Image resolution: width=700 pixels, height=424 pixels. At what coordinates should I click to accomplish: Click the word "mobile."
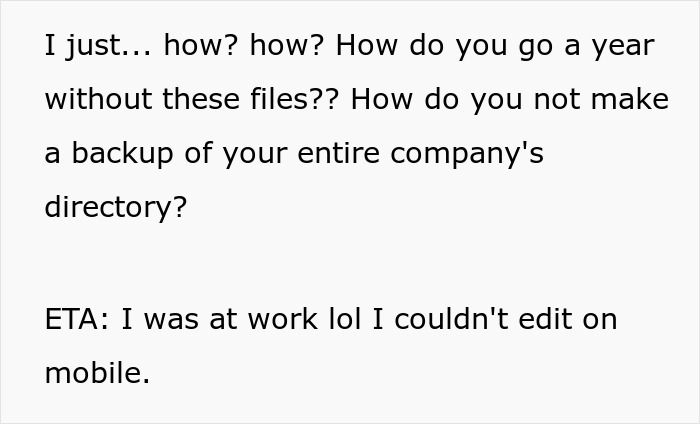click(97, 373)
